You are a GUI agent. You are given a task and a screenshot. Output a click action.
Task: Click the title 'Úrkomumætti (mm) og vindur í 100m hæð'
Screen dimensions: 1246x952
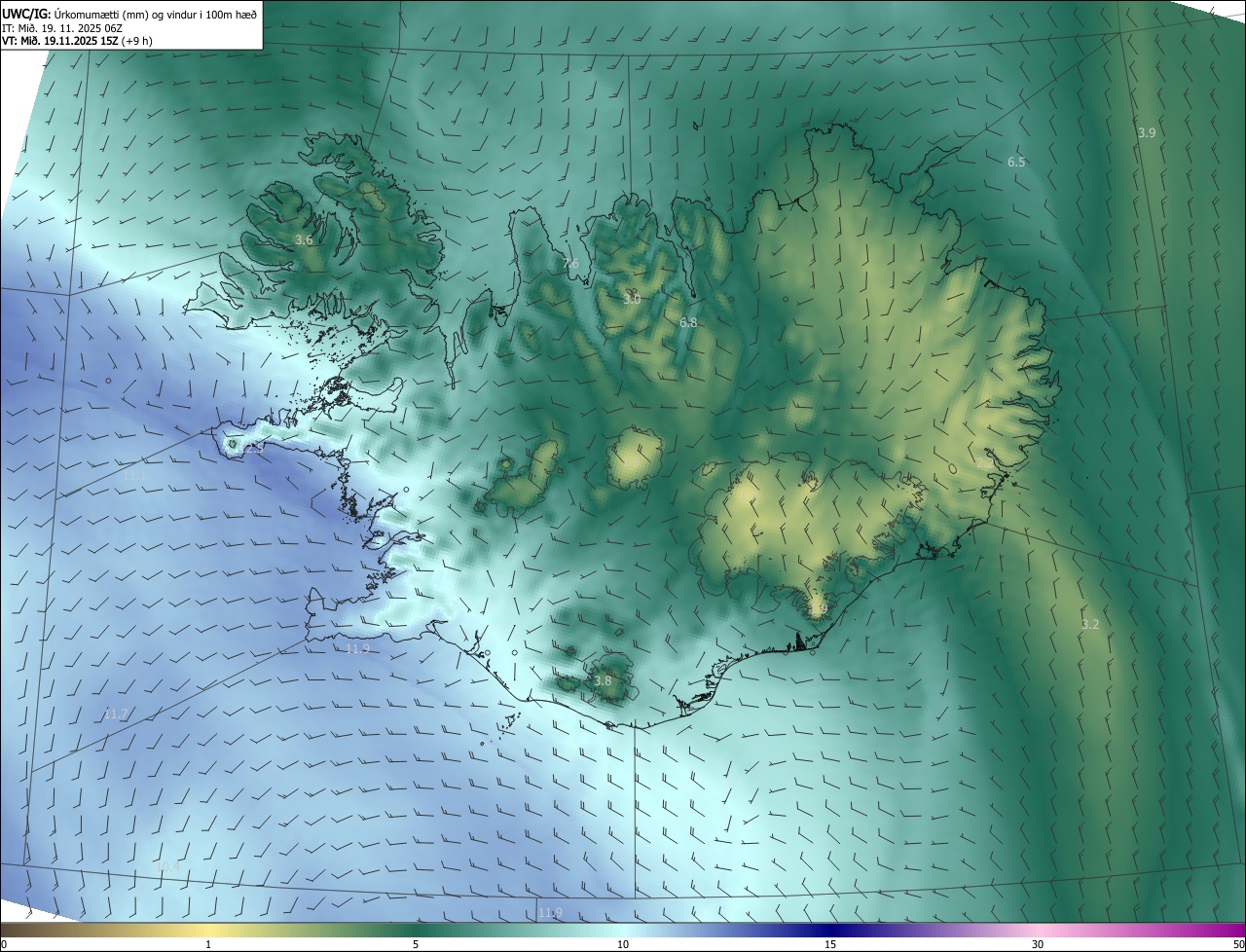click(155, 14)
